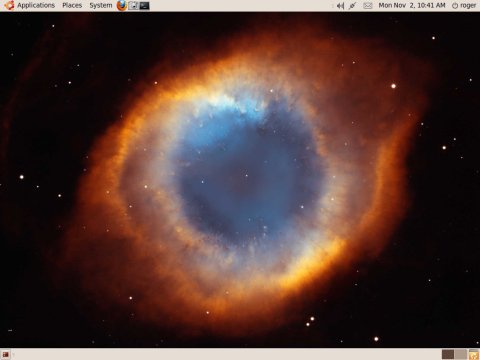Image resolution: width=480 pixels, height=360 pixels.
Task: Open the help launcher beside Firefox
Action: point(133,5)
